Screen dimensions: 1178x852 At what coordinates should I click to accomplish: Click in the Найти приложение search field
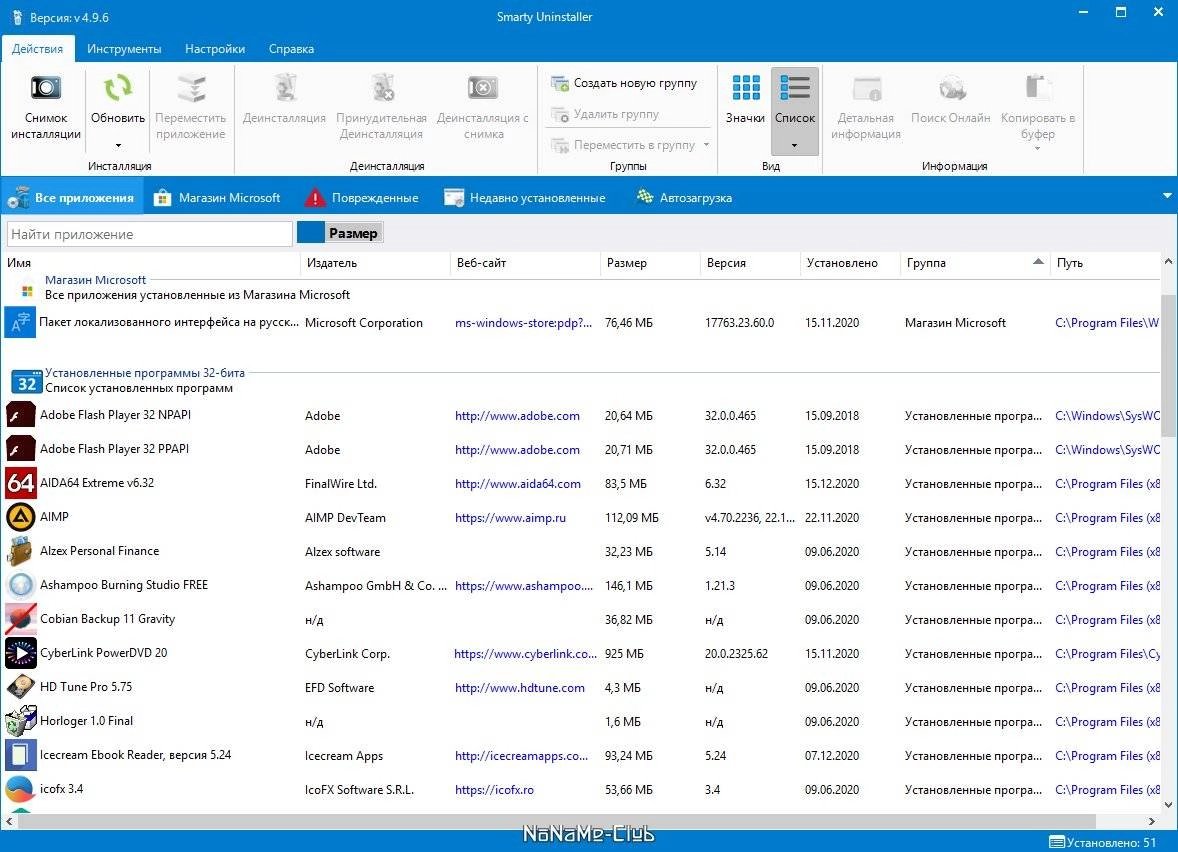tap(150, 234)
